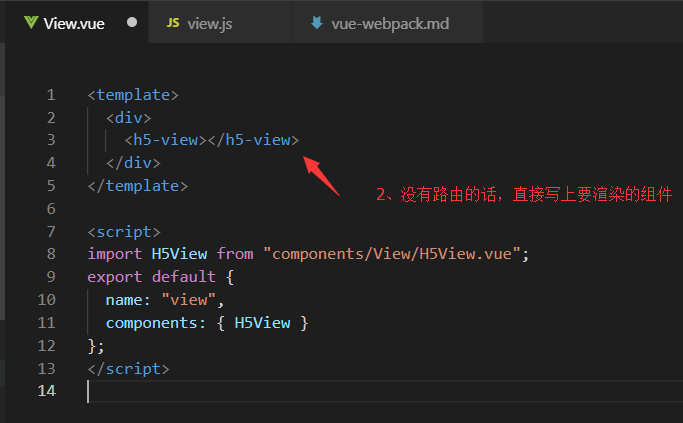The image size is (683, 423).
Task: Click the closing </div> tag on line 4
Action: 133,163
